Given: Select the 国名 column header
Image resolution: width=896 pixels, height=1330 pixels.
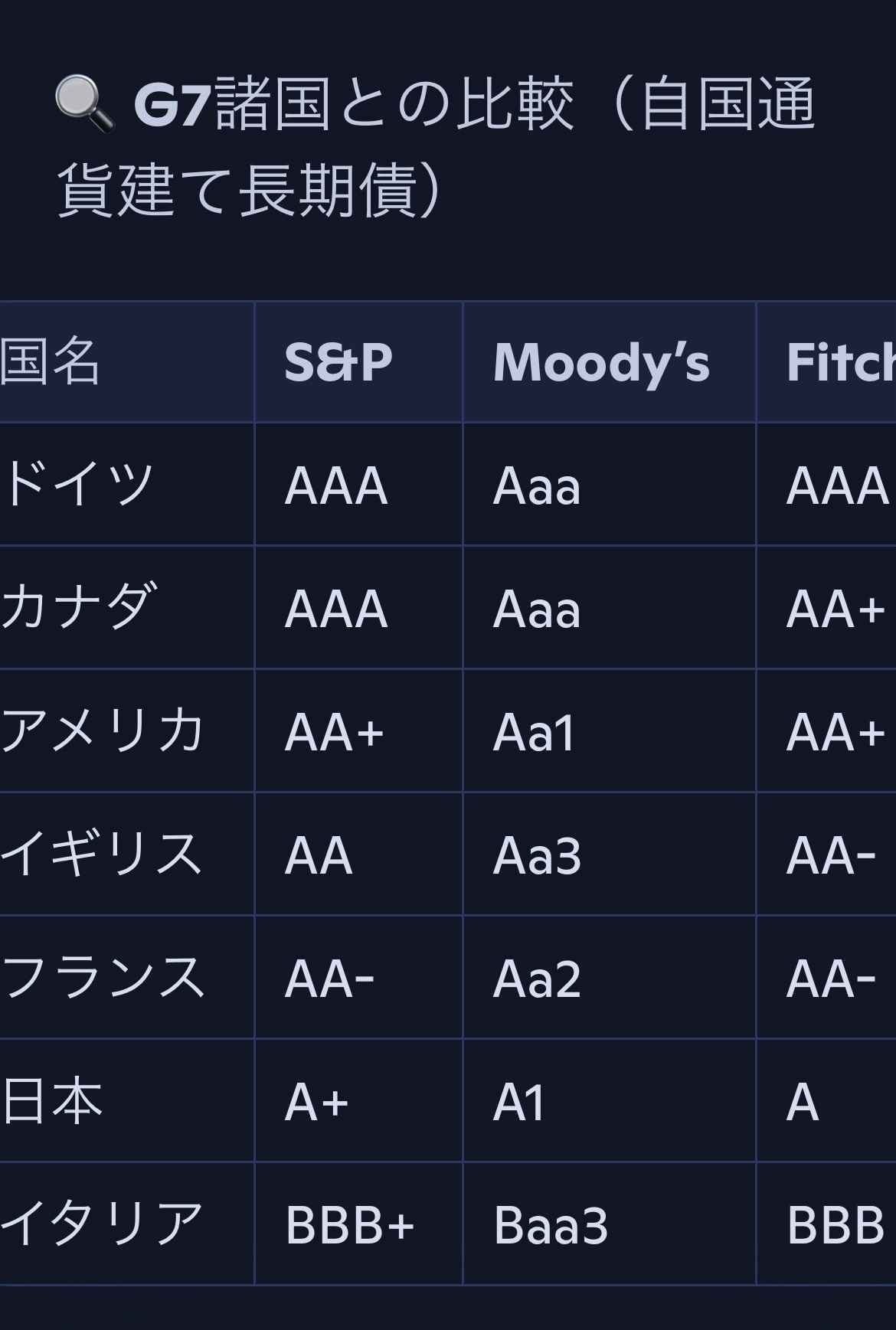Looking at the screenshot, I should 51,362.
